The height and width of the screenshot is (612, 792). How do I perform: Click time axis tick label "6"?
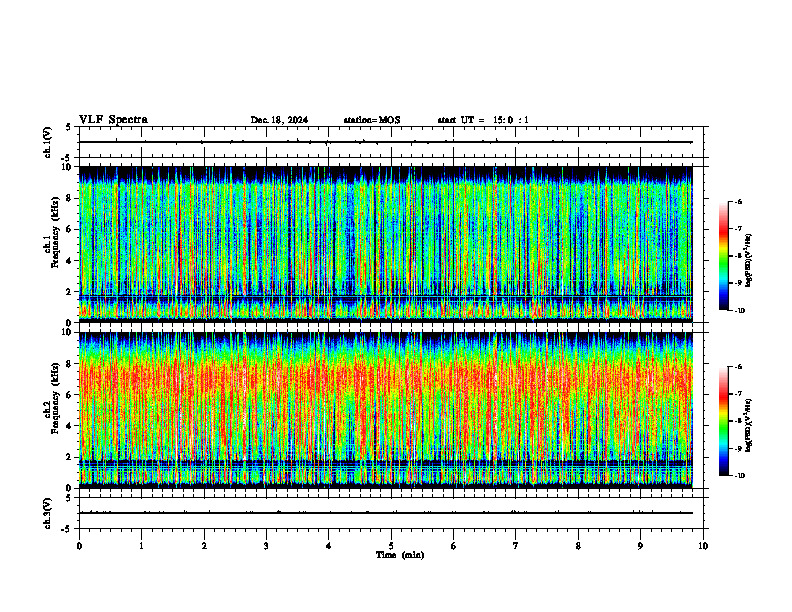pyautogui.click(x=454, y=546)
